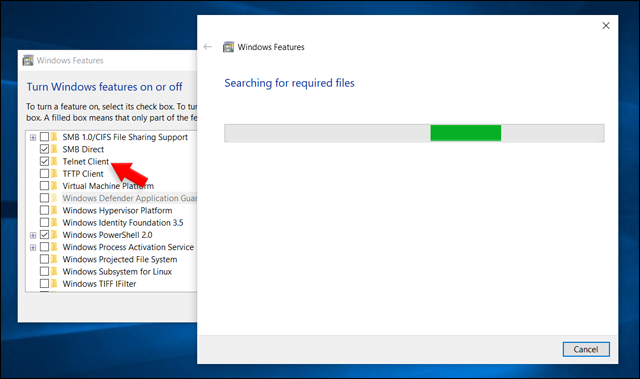The image size is (640, 379).
Task: Click the Turn Windows features on or off heading
Action: tap(104, 87)
